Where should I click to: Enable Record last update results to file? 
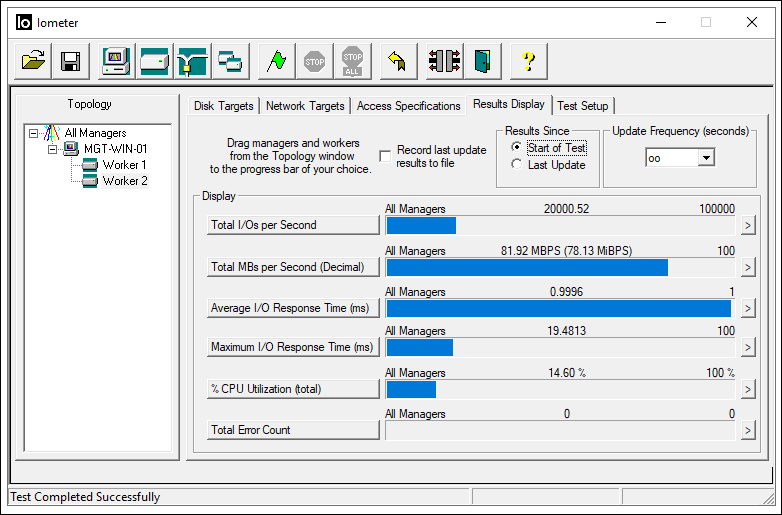point(385,156)
